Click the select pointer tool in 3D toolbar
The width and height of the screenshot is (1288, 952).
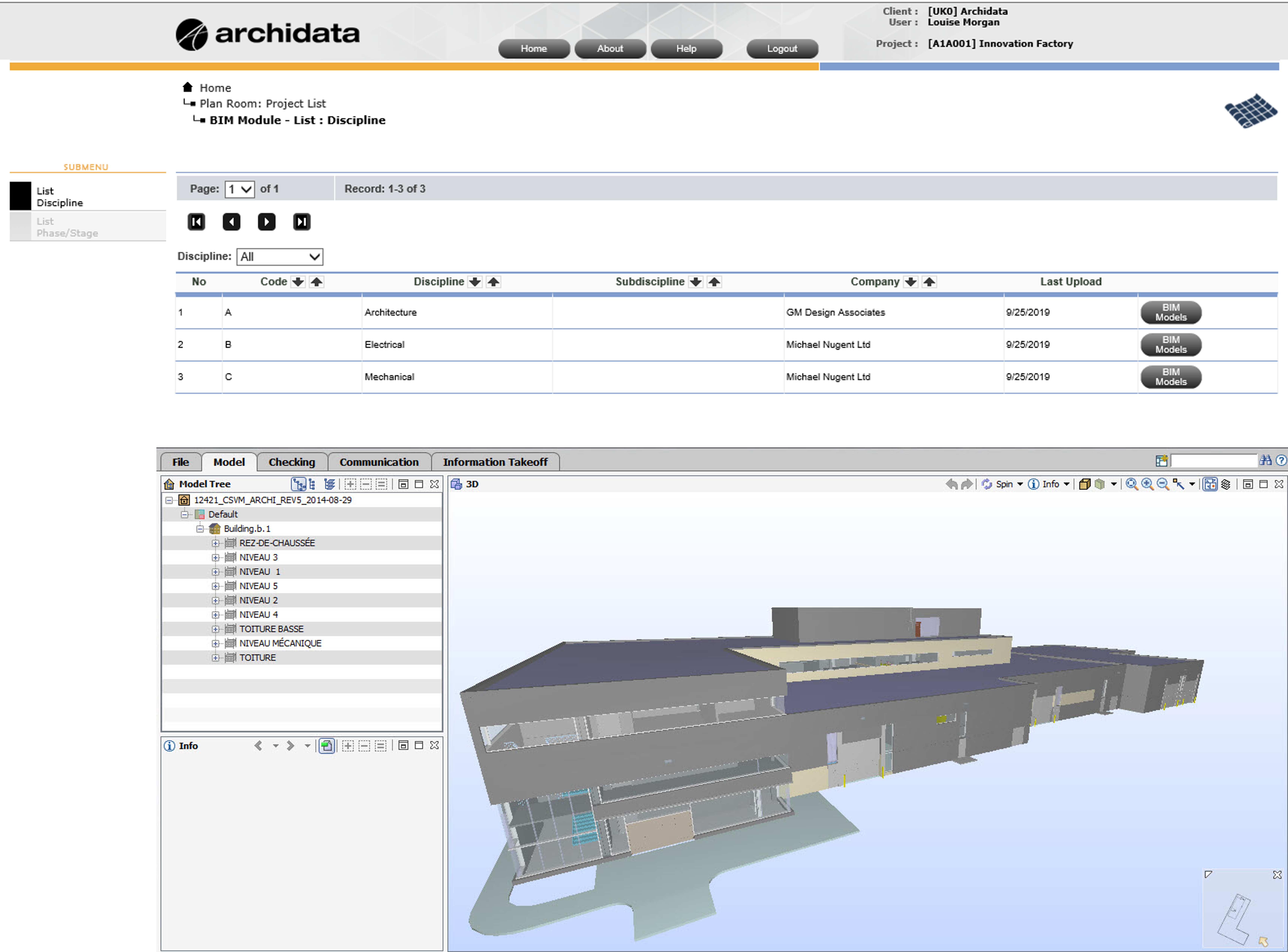[1178, 484]
